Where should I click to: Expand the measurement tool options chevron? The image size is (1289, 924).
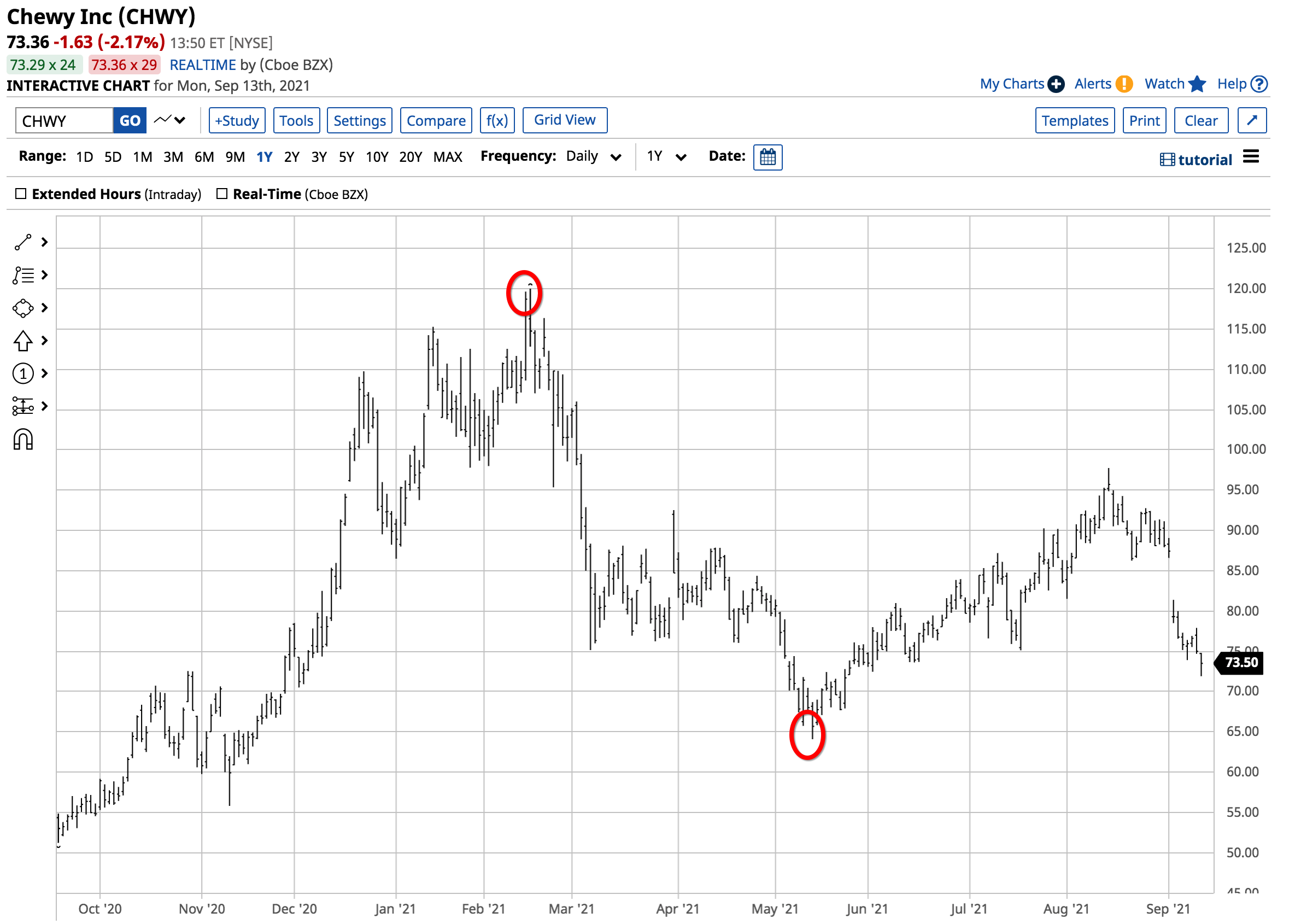coord(45,406)
